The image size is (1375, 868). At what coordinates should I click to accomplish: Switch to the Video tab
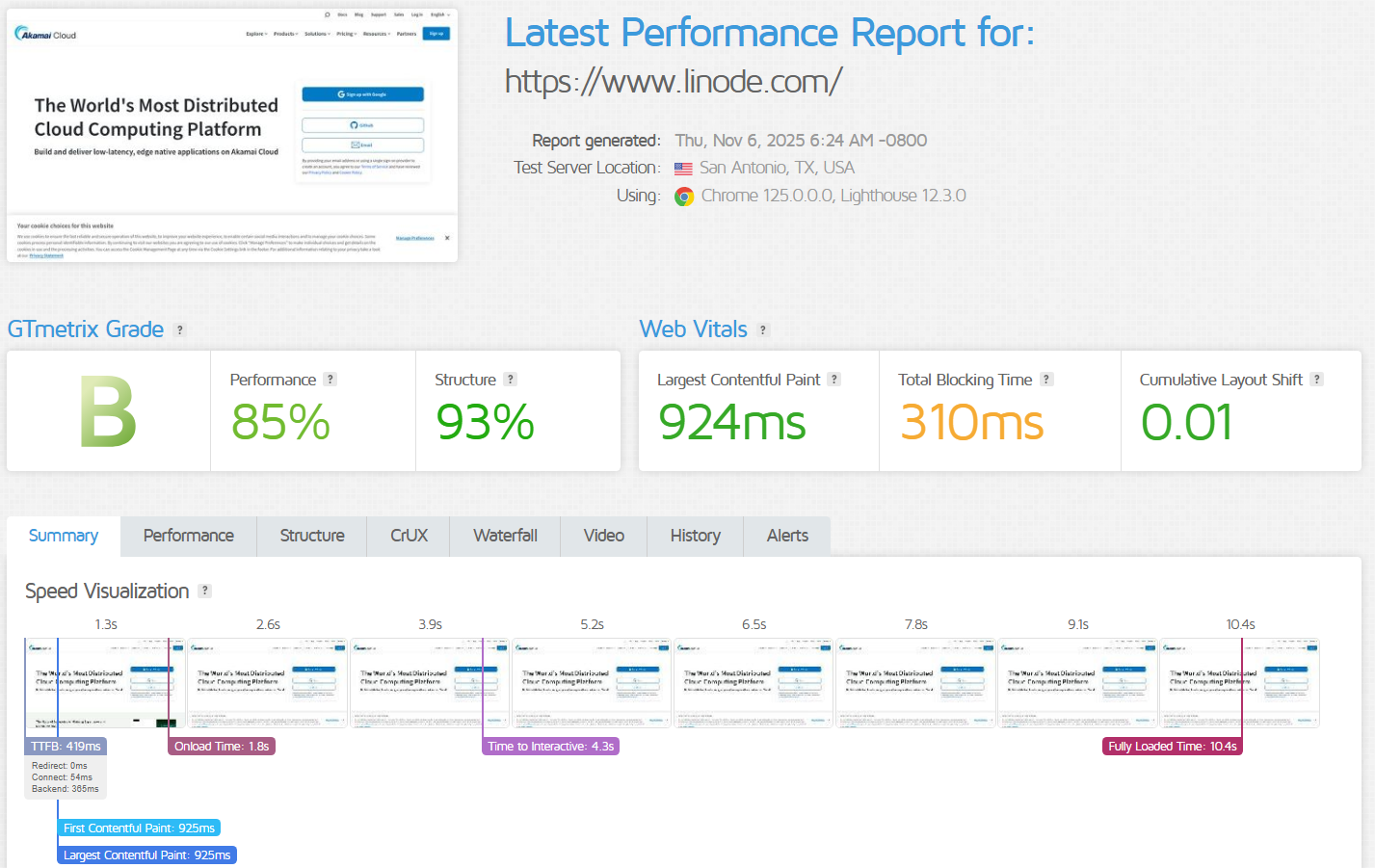coord(604,536)
